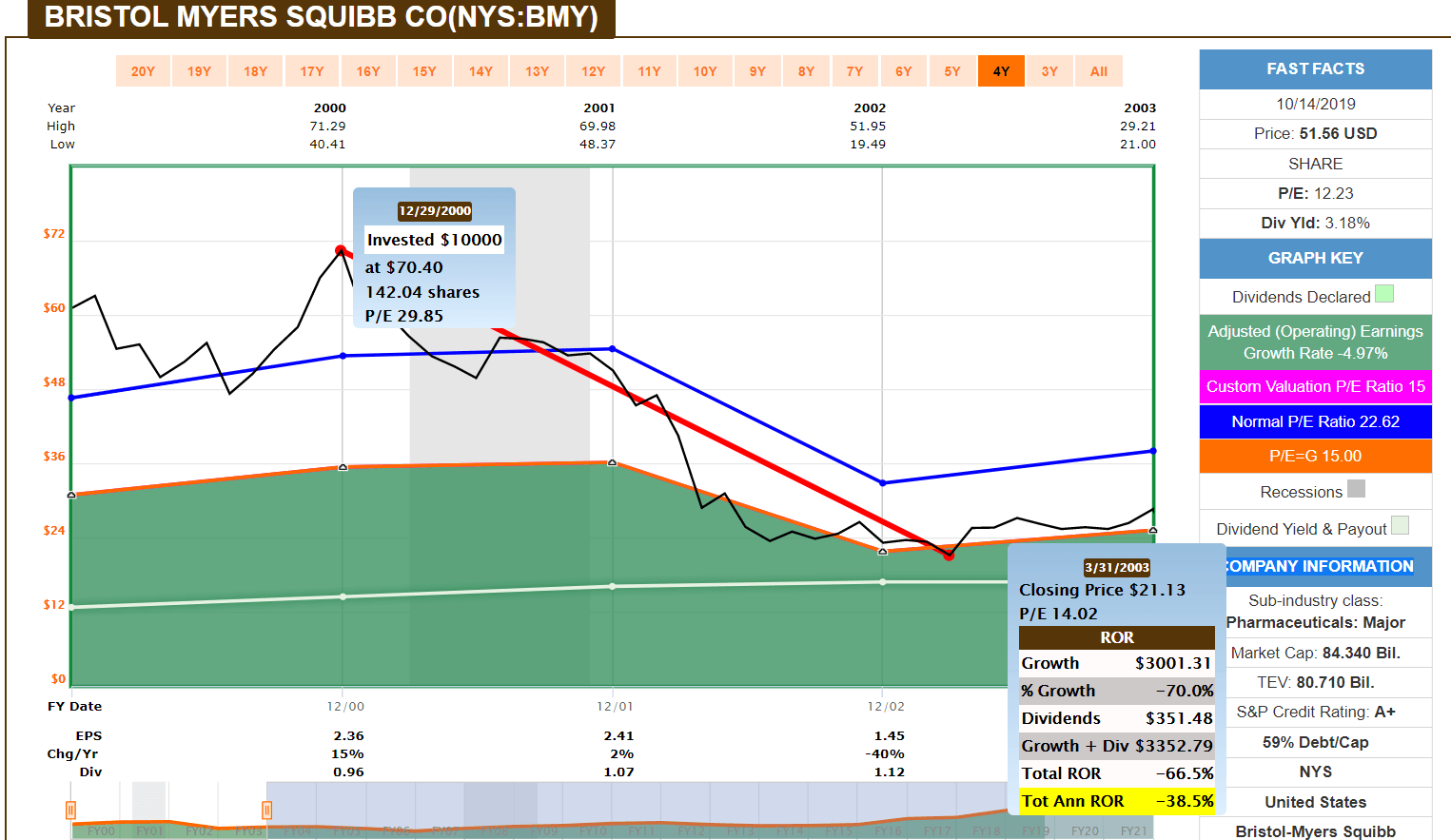1451x840 pixels.
Task: Click the left range slider handle
Action: coord(70,810)
